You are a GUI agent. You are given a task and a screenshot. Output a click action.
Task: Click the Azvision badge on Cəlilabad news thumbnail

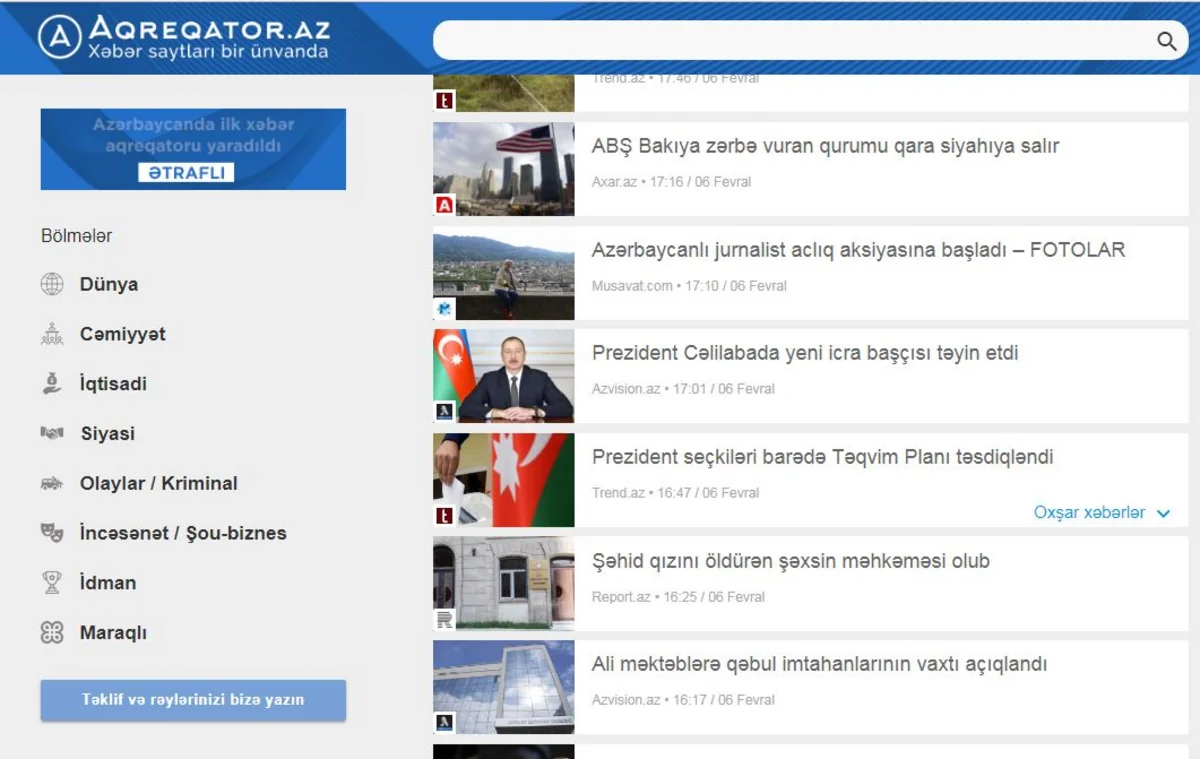[444, 411]
